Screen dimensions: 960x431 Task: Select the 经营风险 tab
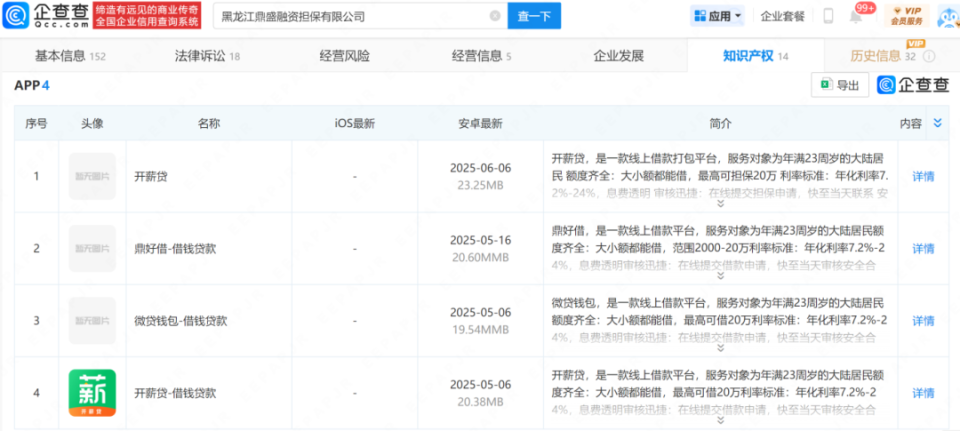345,56
